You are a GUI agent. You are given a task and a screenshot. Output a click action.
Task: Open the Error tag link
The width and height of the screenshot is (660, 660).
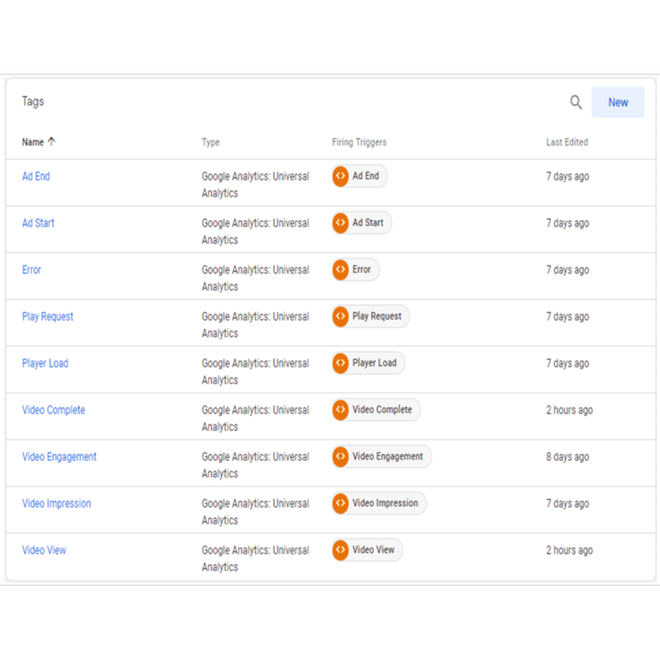coord(32,270)
